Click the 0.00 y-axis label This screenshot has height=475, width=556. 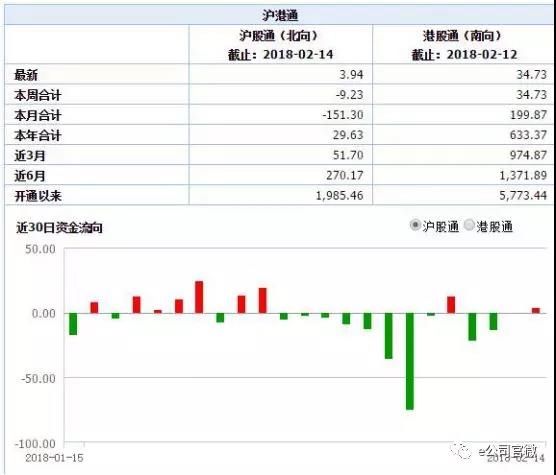coord(44,313)
